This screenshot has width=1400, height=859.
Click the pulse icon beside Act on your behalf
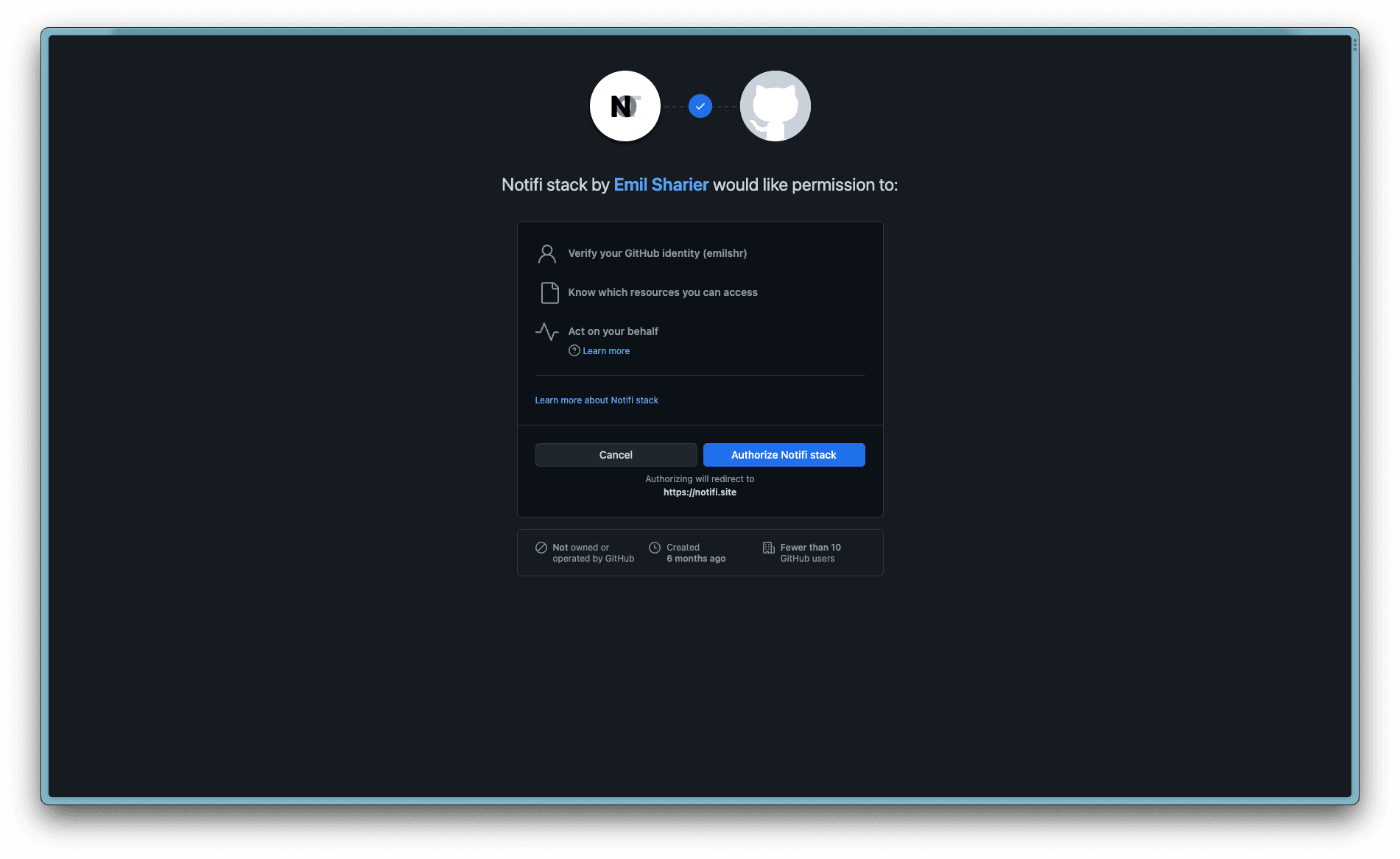coord(546,332)
